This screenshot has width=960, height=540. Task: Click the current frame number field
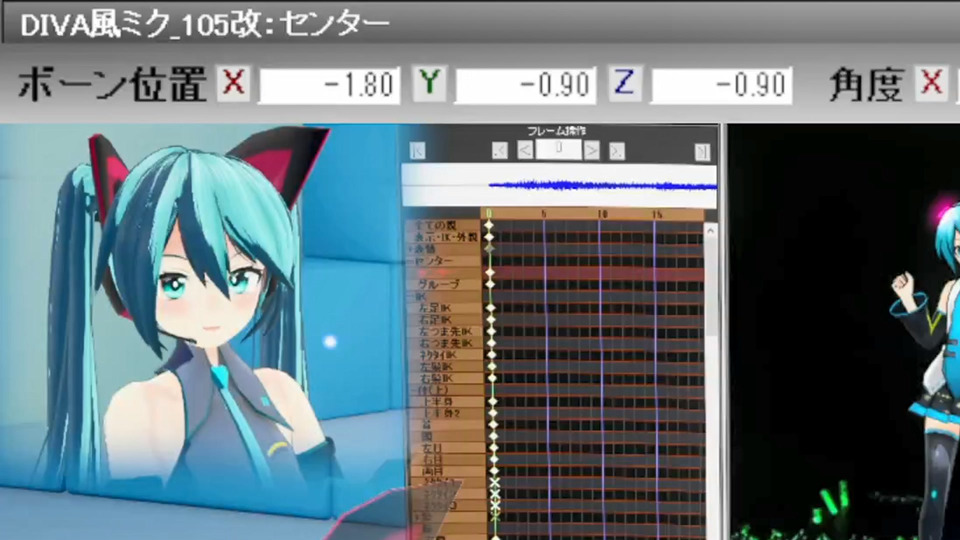point(558,150)
